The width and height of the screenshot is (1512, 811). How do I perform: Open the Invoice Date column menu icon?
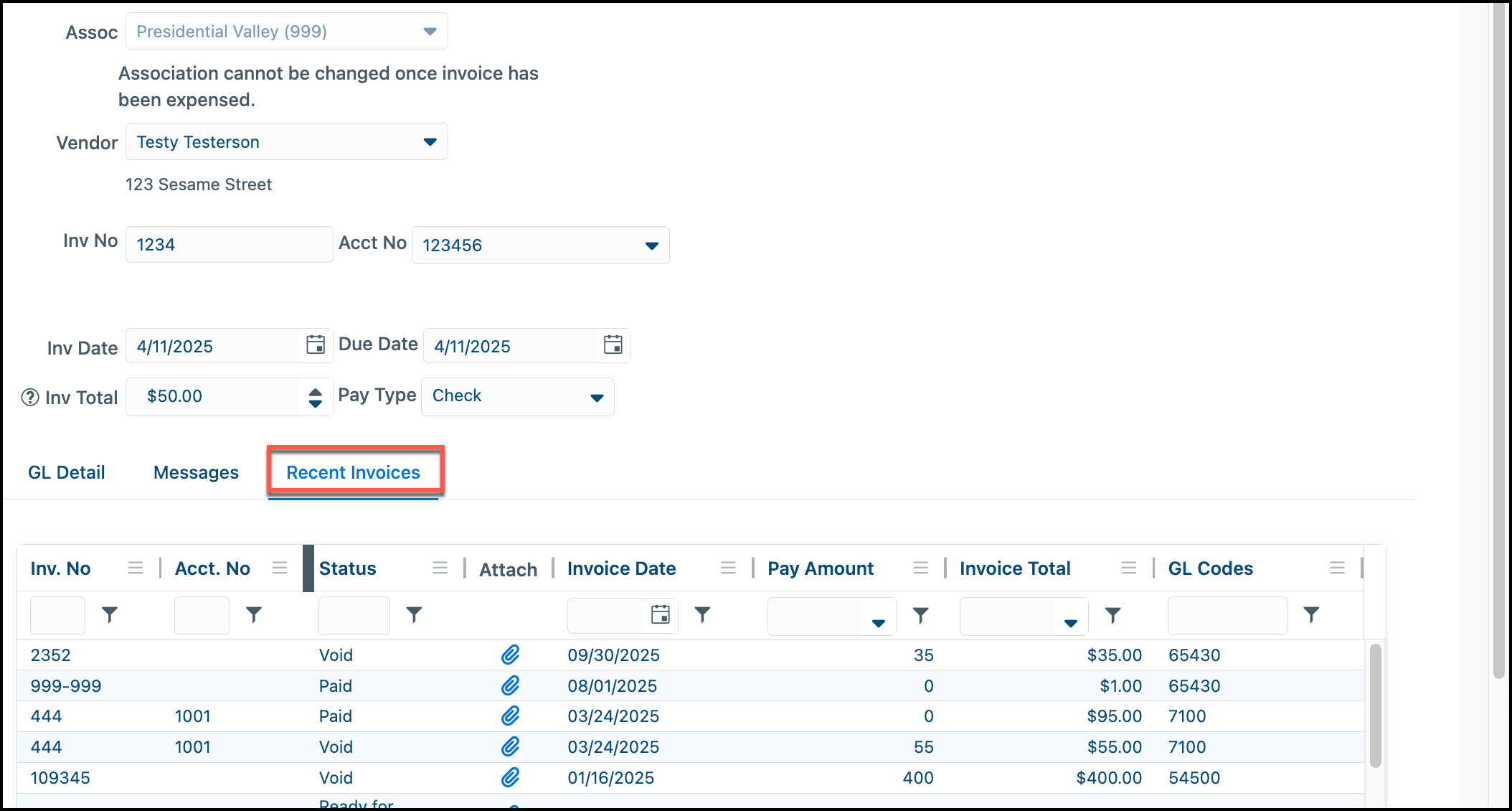pos(728,568)
